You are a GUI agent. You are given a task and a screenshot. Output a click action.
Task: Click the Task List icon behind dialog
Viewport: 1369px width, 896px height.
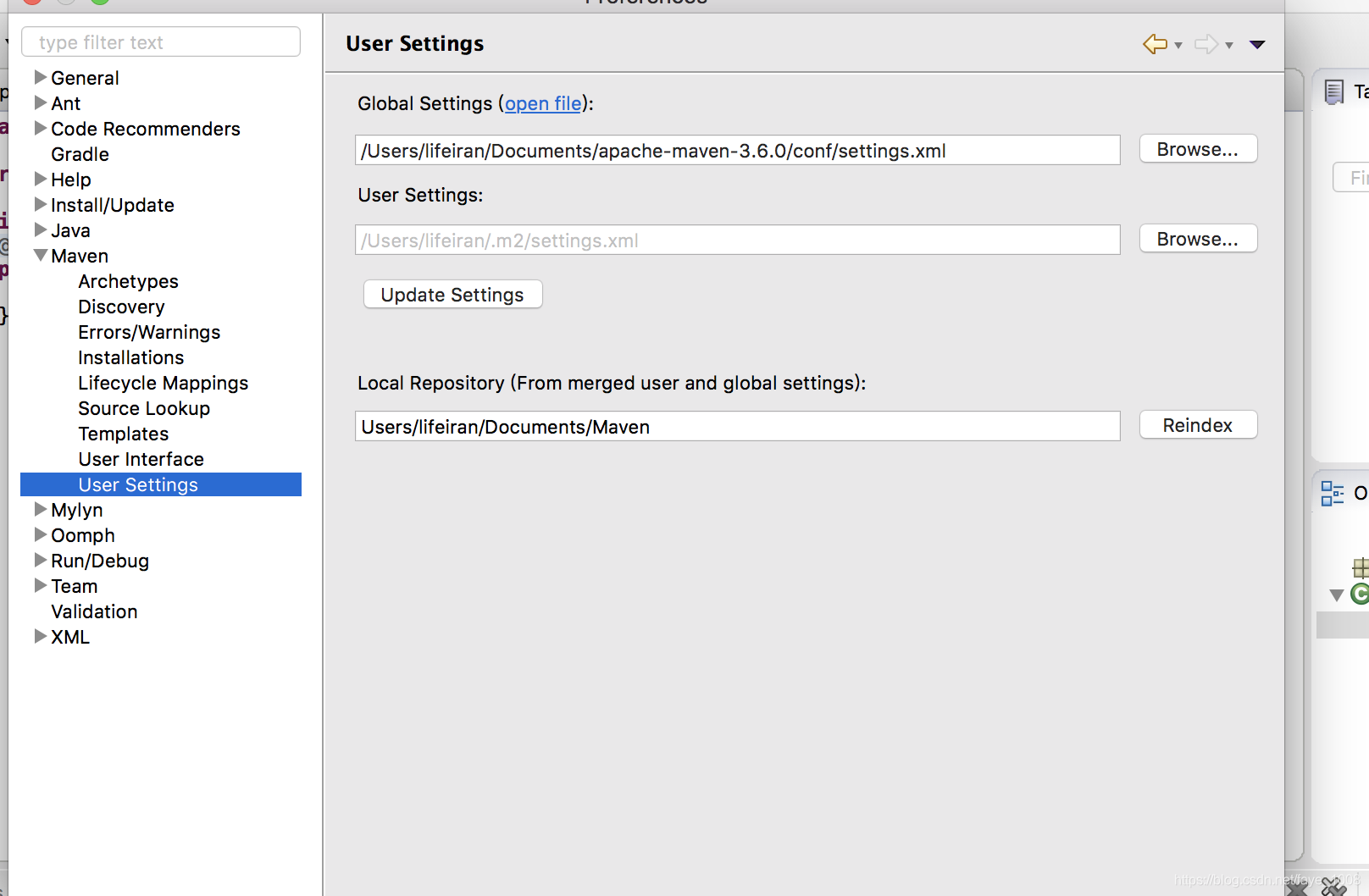1334,91
